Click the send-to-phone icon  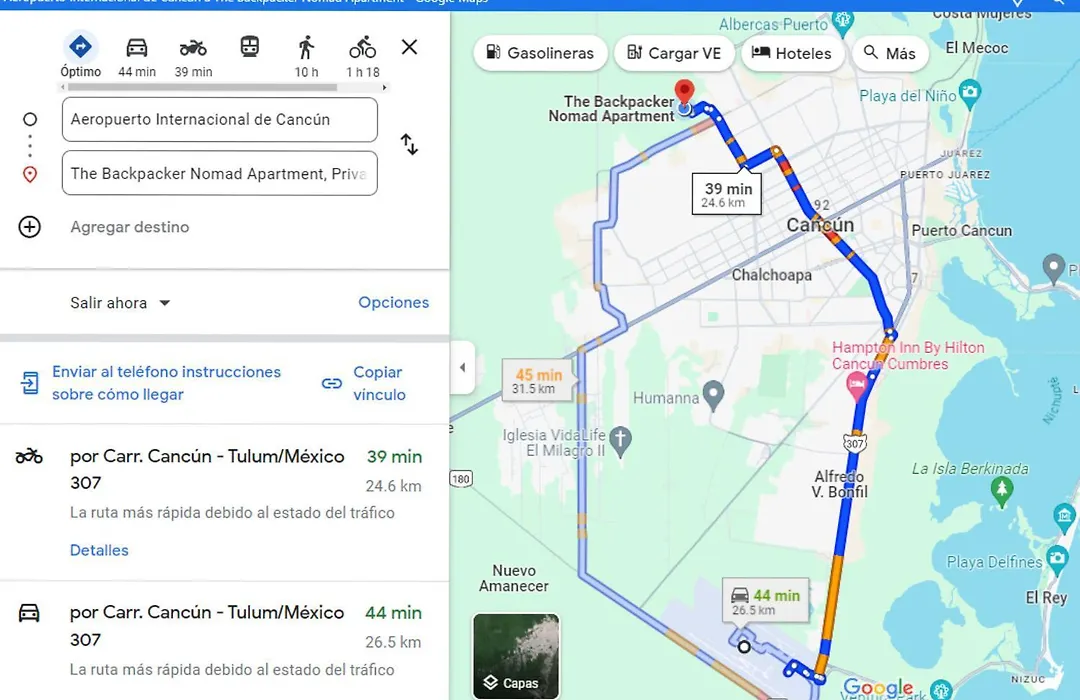tap(30, 382)
